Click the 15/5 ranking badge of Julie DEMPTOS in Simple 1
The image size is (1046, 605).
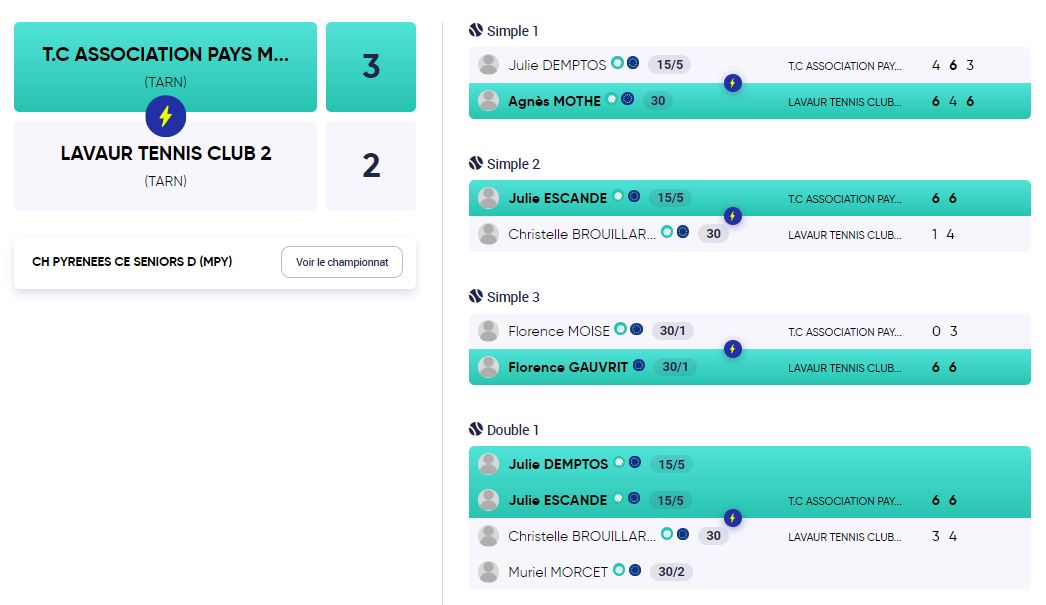[670, 65]
